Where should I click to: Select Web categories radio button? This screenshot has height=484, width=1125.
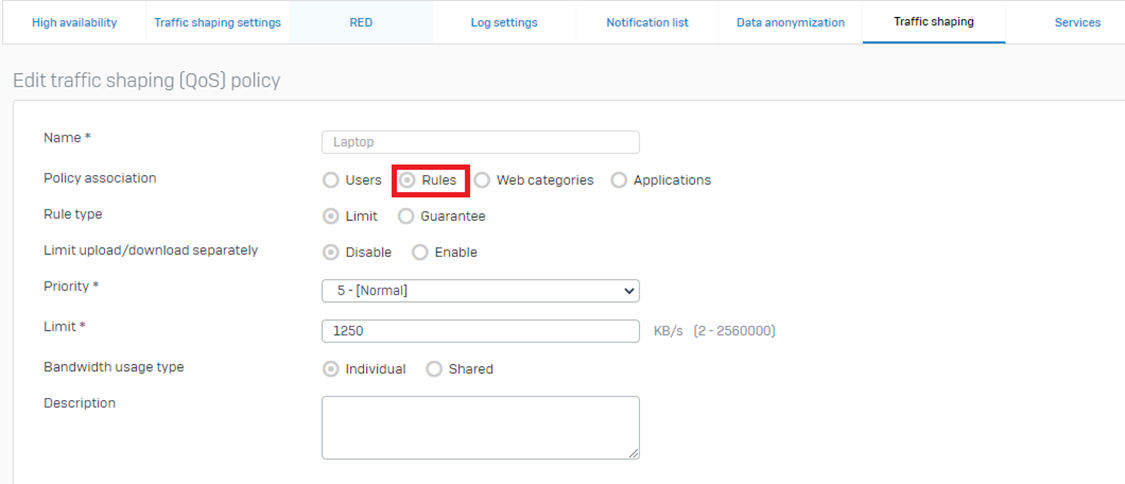(483, 181)
